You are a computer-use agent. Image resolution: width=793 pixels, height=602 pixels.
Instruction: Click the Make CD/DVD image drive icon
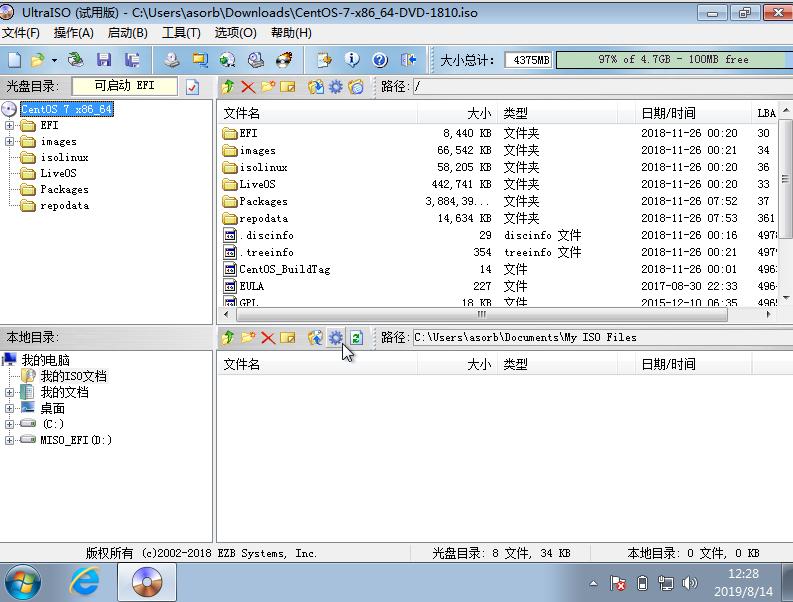click(171, 60)
